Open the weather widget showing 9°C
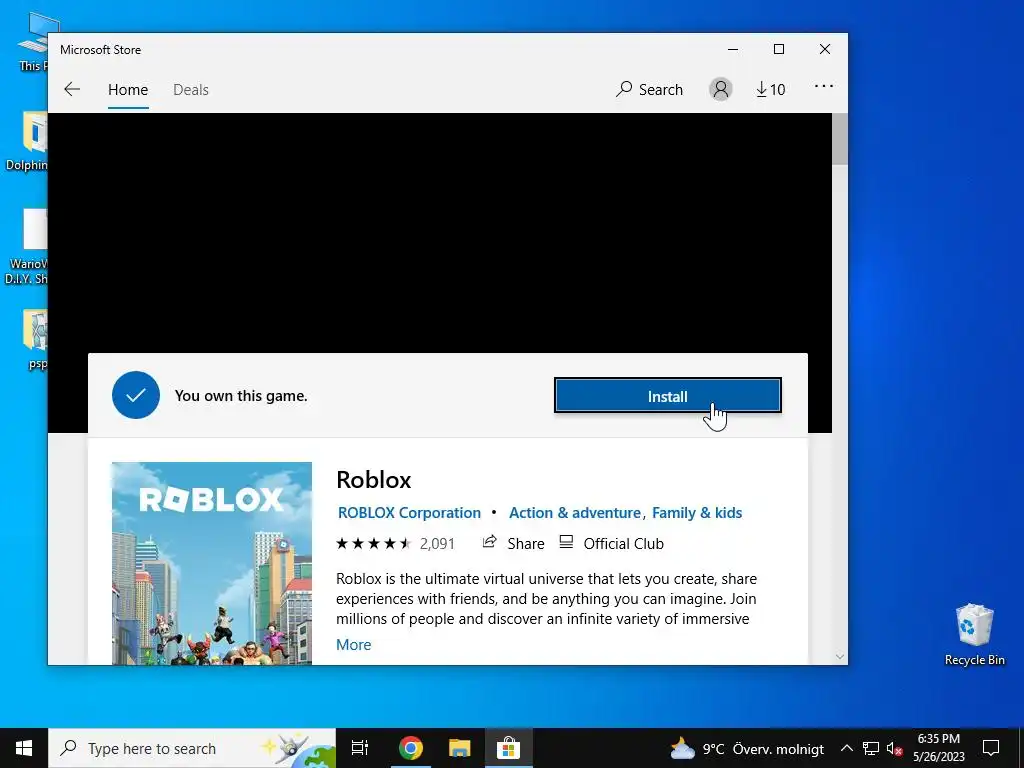 tap(747, 748)
